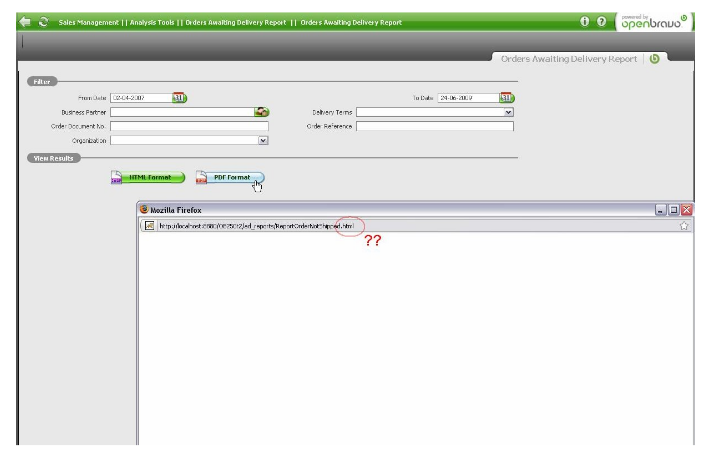Viewport: 712px width, 462px height.
Task: Click the back arrow icon in header
Action: point(25,21)
